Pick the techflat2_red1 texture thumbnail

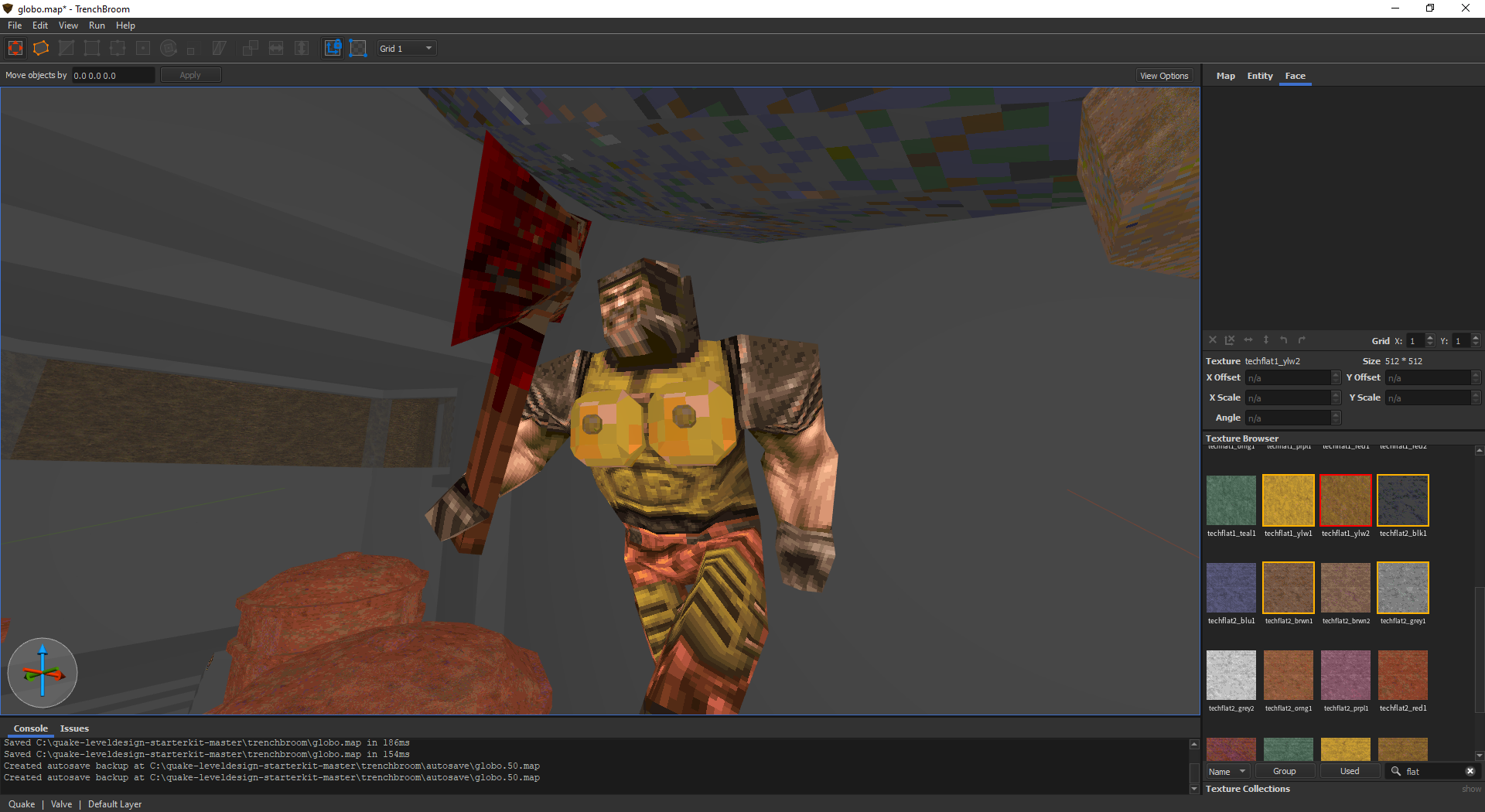(1403, 675)
